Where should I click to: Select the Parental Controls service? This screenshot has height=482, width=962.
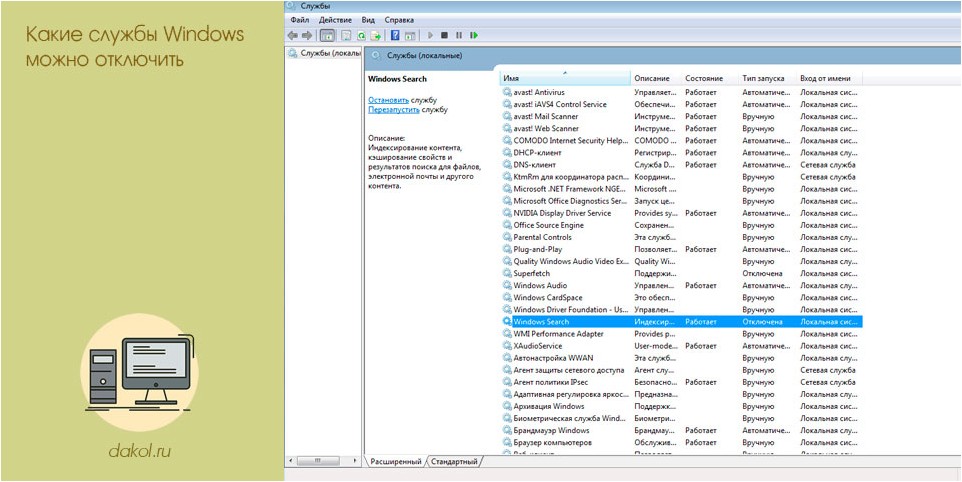(682, 237)
